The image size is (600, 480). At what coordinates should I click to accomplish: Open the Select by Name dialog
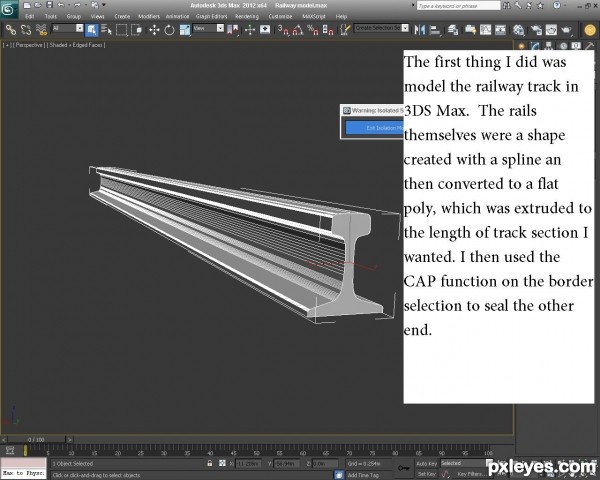click(106, 30)
